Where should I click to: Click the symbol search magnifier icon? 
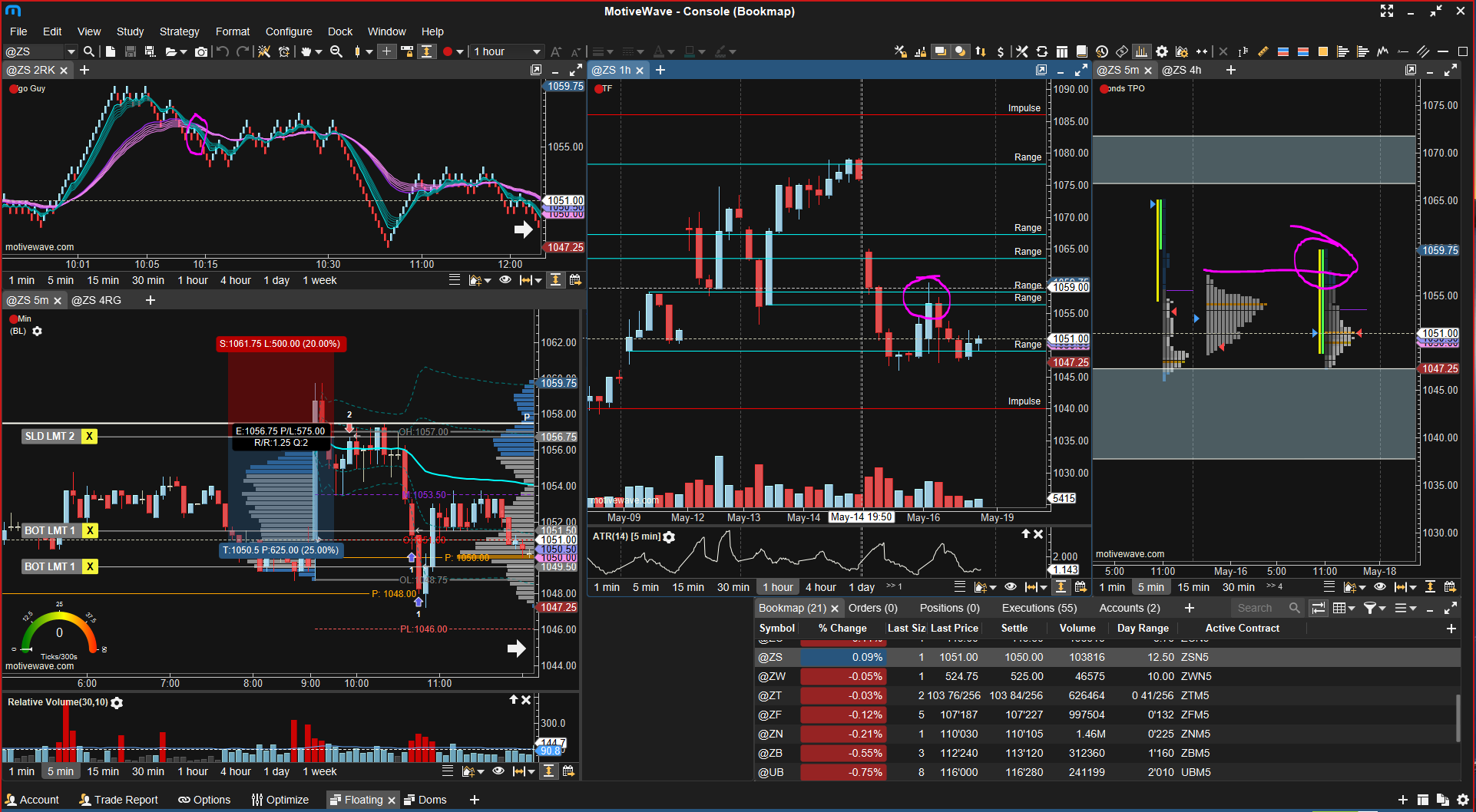coord(89,51)
